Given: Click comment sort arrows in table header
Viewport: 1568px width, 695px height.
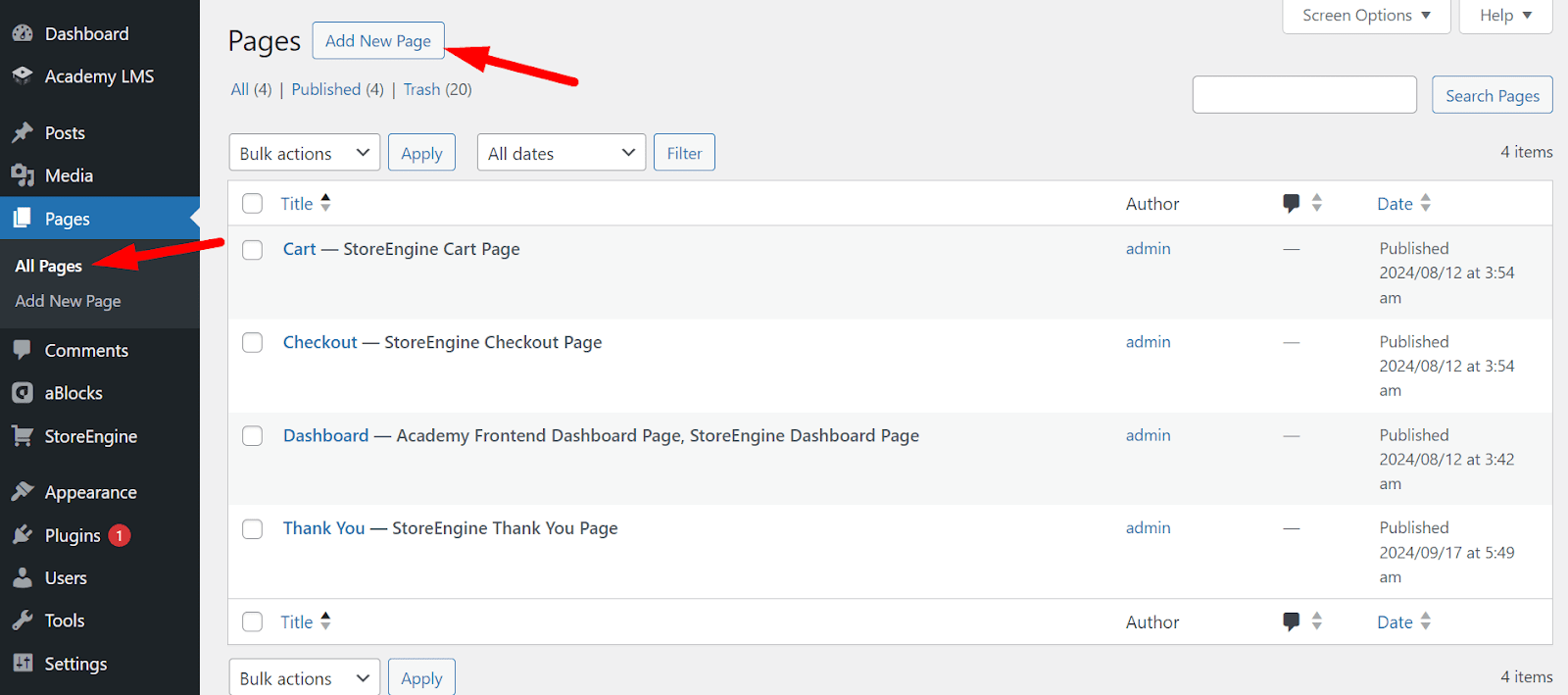Looking at the screenshot, I should pyautogui.click(x=1317, y=203).
